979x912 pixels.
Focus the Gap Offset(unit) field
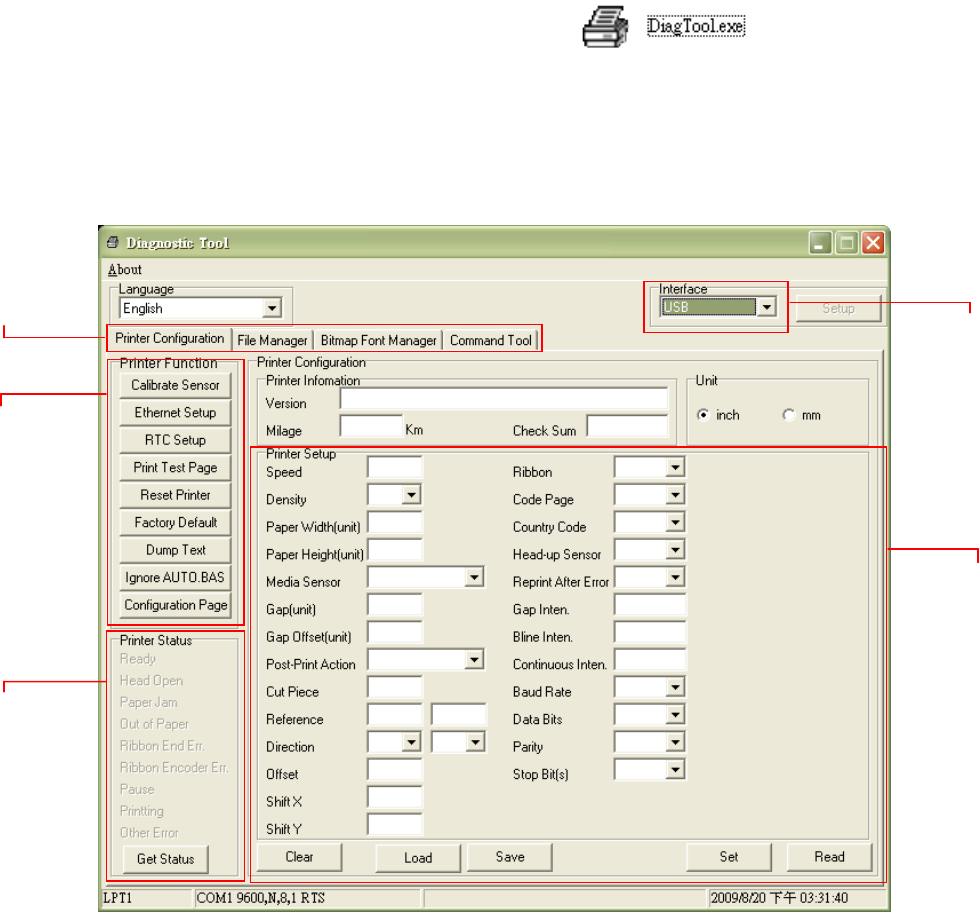395,632
